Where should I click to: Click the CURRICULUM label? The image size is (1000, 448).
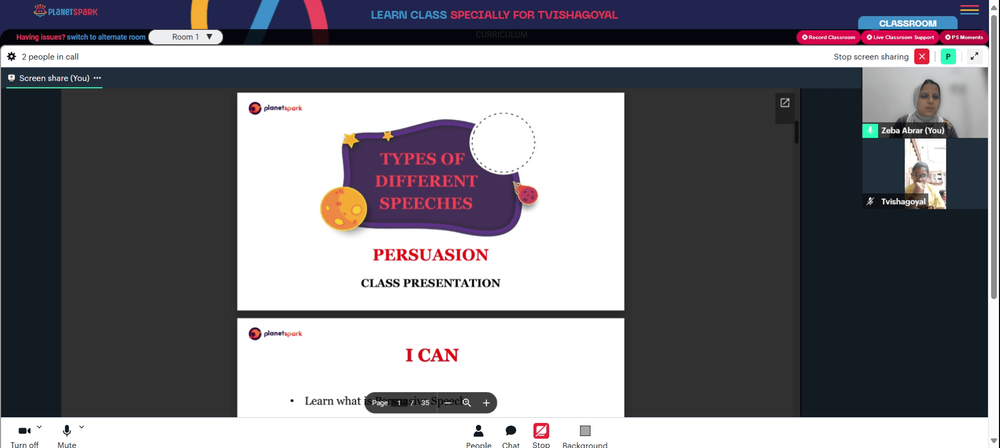point(501,35)
